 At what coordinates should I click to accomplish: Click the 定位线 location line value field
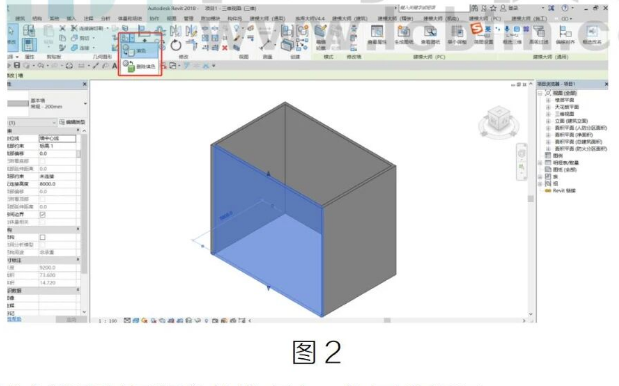[58, 139]
